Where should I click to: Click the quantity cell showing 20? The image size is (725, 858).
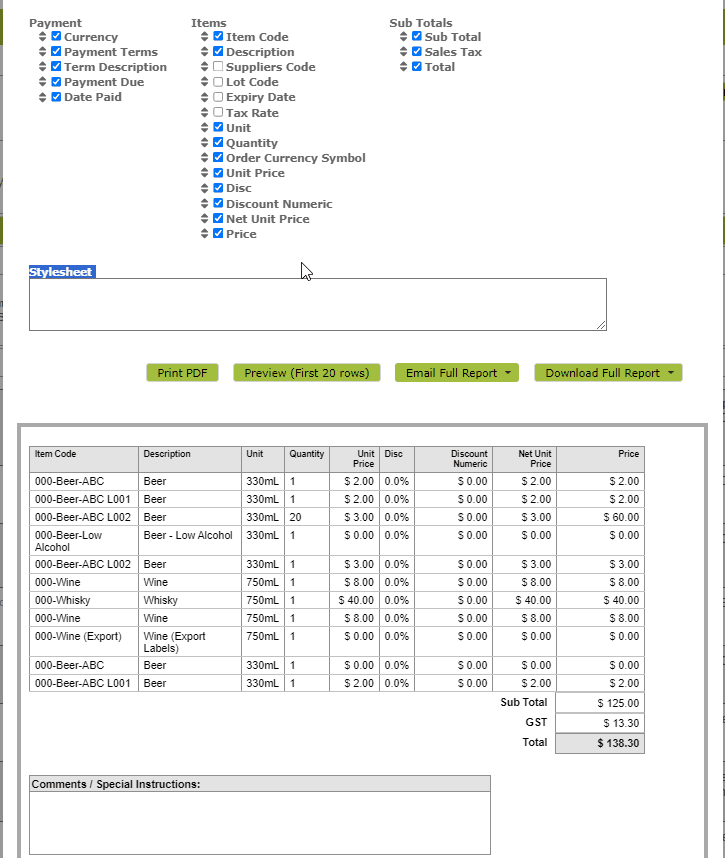point(307,517)
